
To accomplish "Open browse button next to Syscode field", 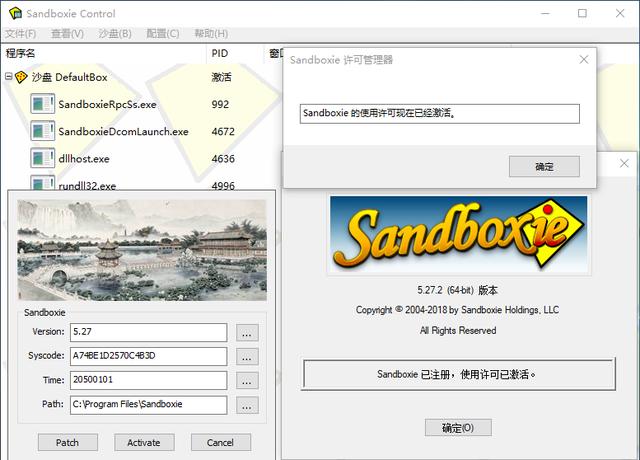I will [248, 356].
